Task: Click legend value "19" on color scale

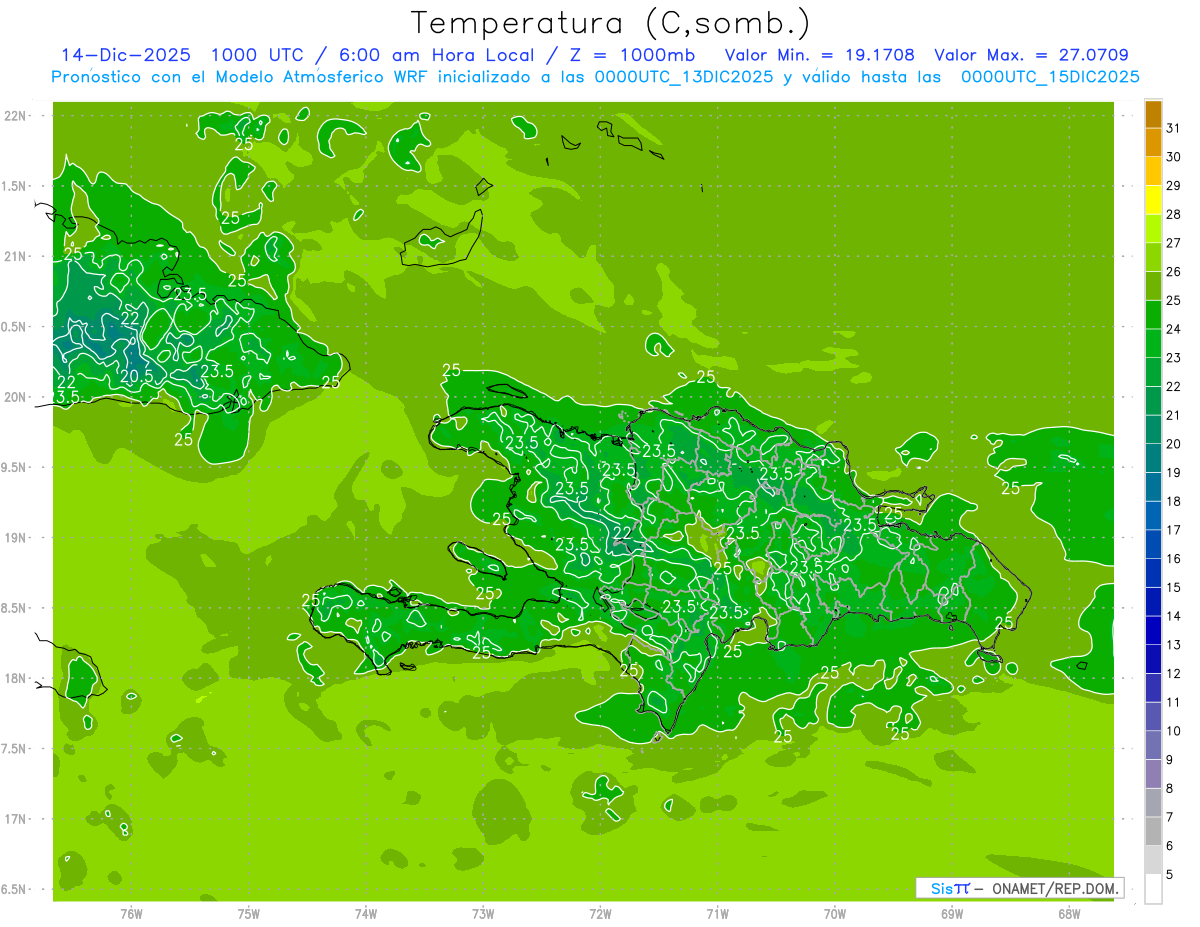Action: tap(1173, 473)
